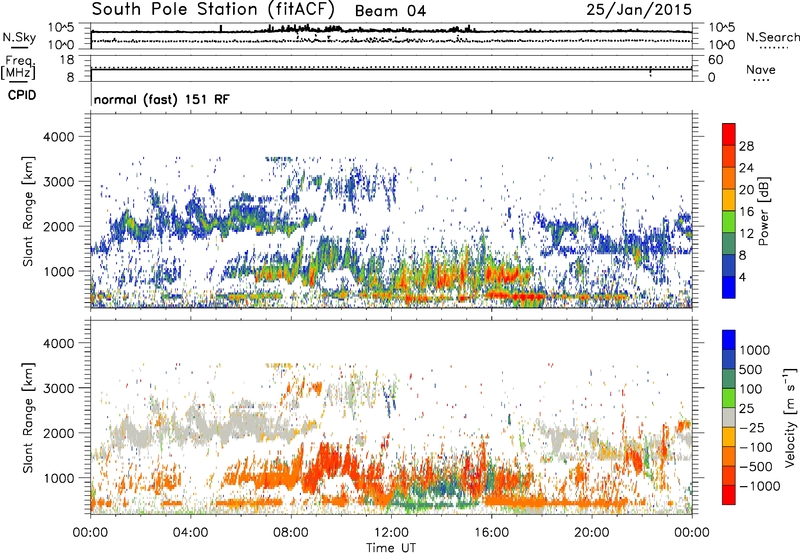
Task: Click the 'Velocity [m s-1]' colorbar label
Action: 790,417
